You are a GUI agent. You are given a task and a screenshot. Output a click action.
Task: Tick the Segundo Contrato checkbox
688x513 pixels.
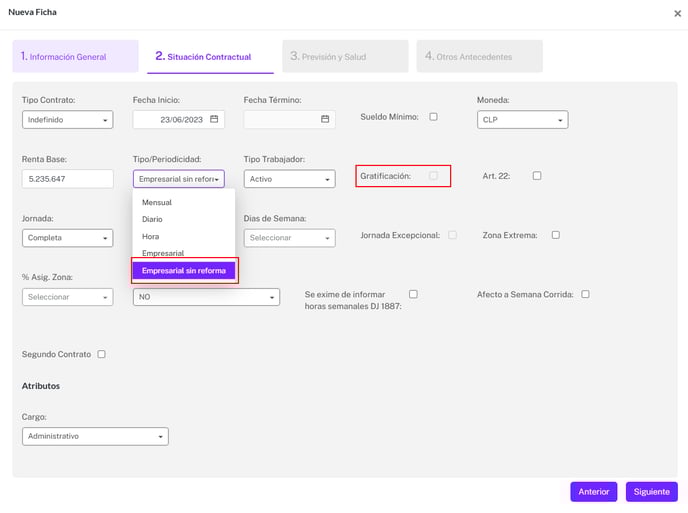[x=101, y=354]
